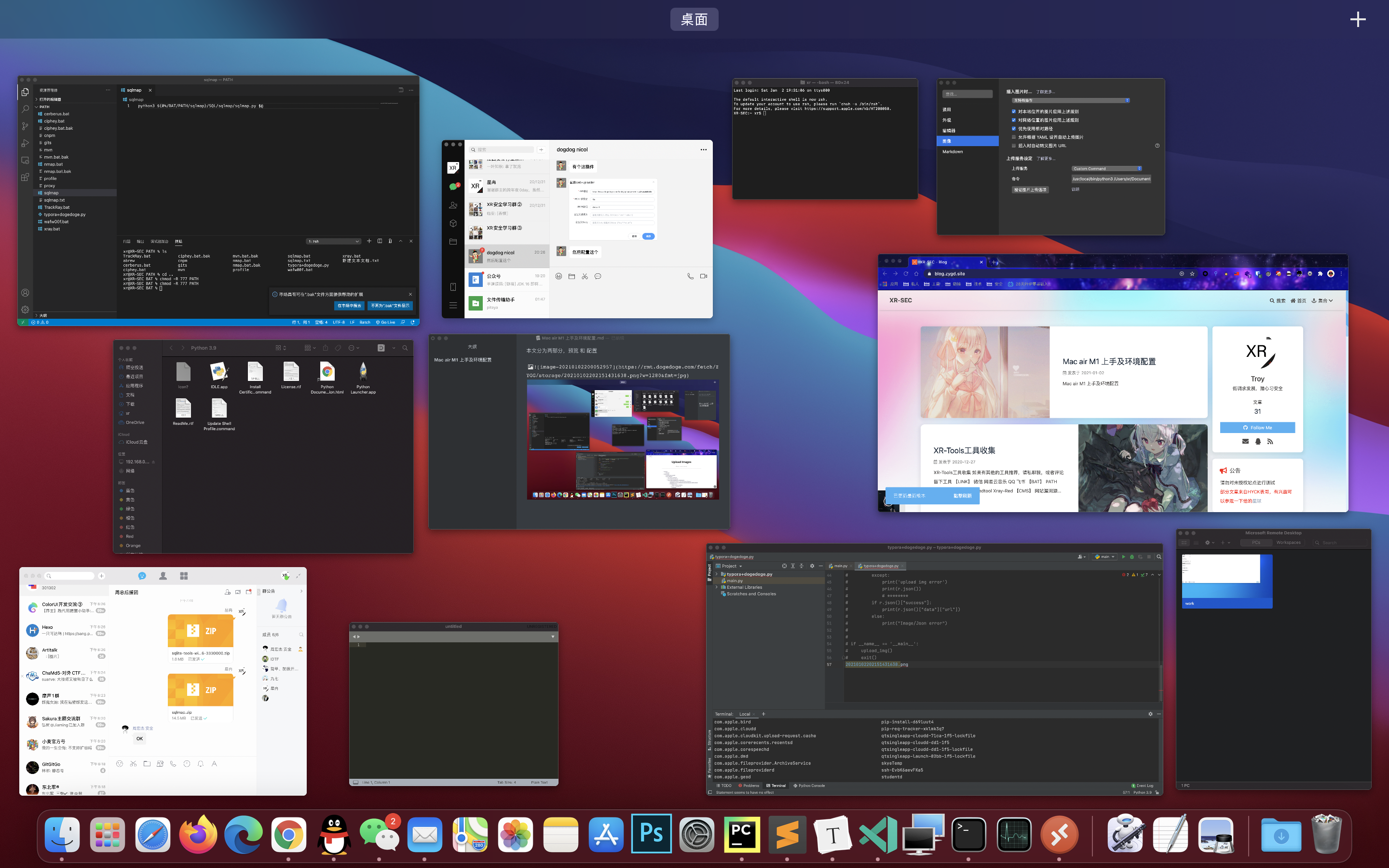Uncheck 优先使用相对路径 checkbox
The width and height of the screenshot is (1389, 868).
tap(1014, 129)
